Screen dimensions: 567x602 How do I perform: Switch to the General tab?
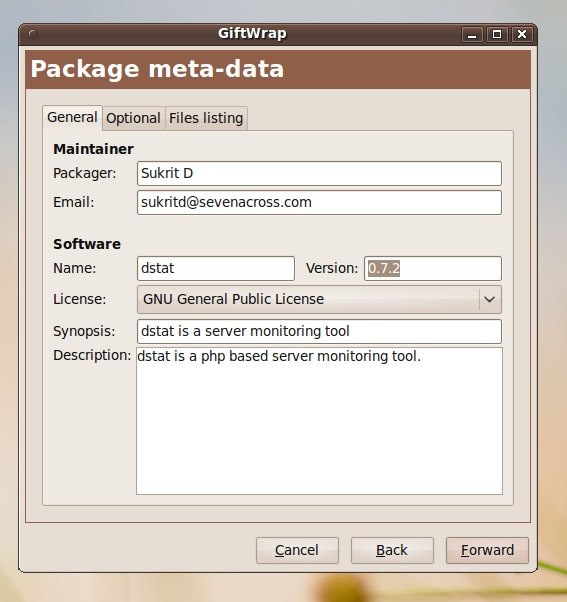point(72,117)
